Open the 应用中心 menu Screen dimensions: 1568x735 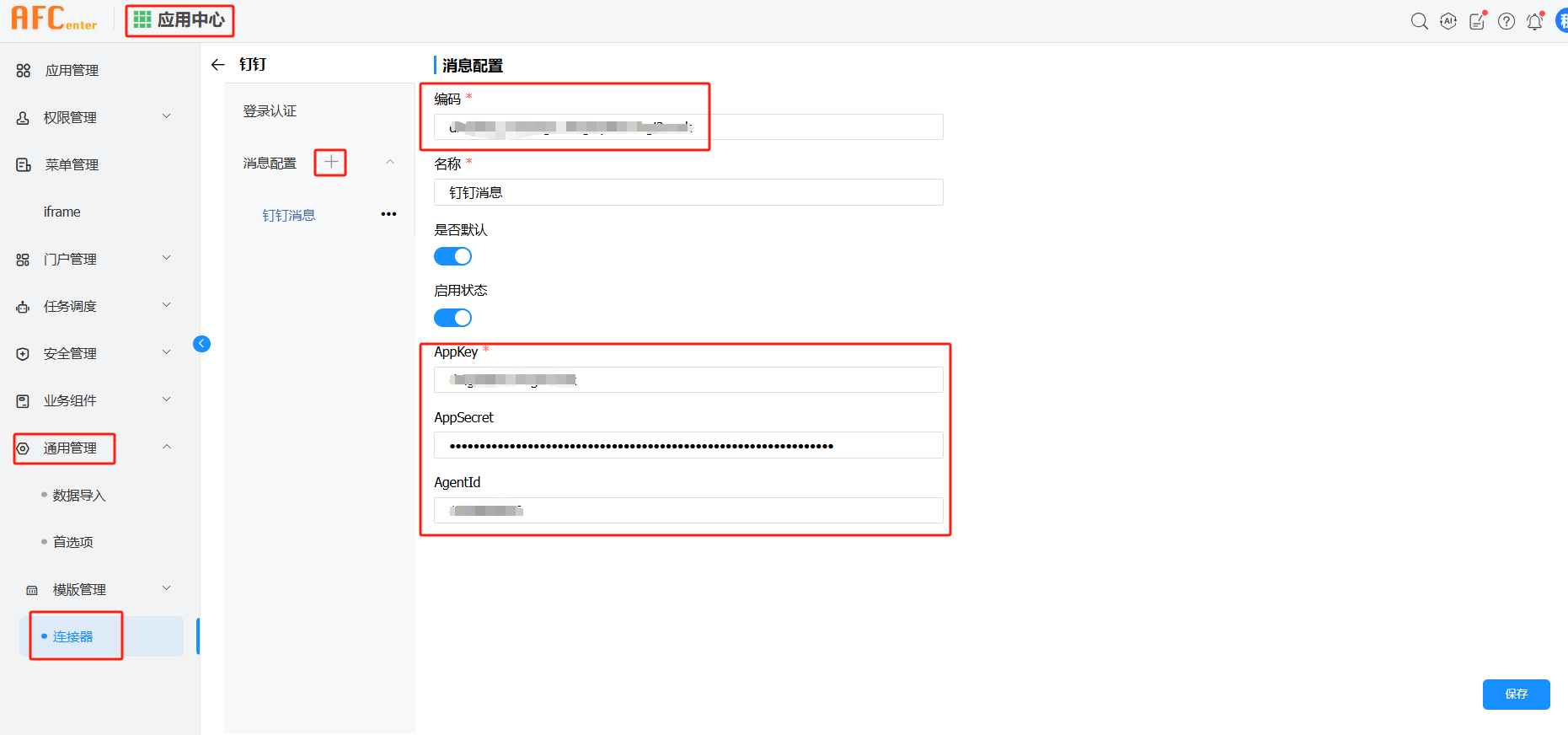coord(179,20)
